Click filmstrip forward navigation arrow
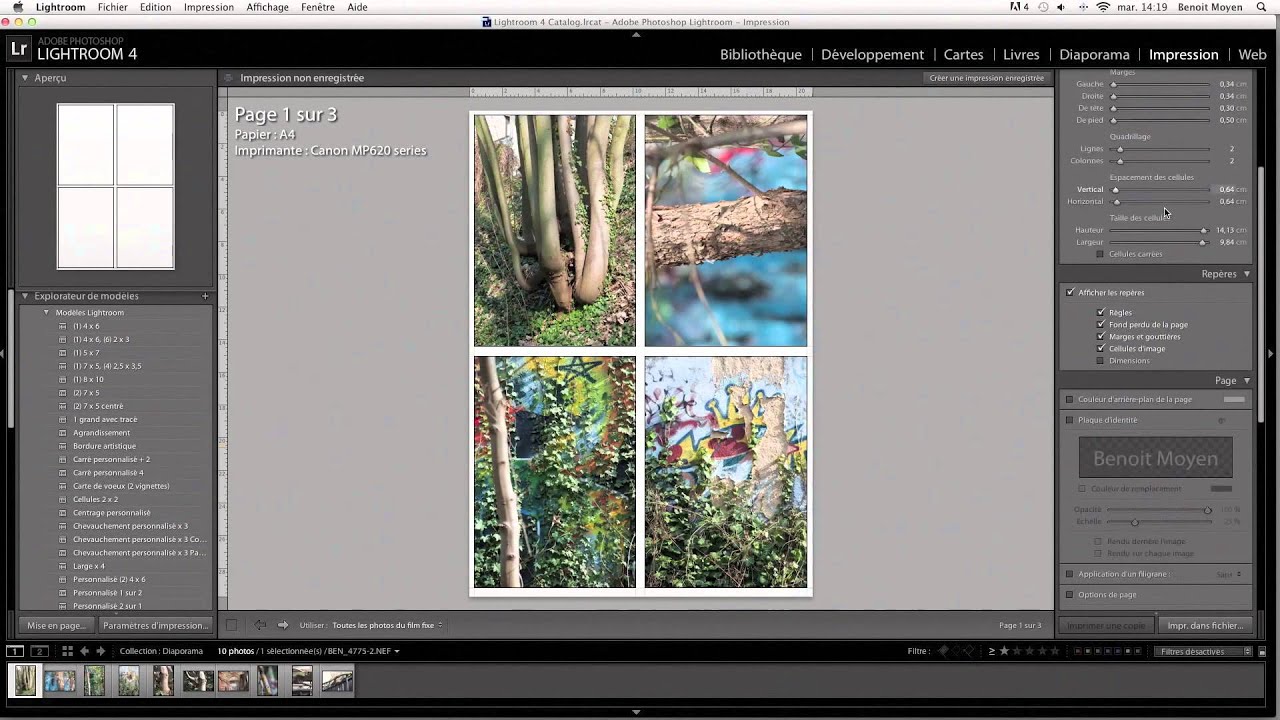The width and height of the screenshot is (1280, 720). point(100,651)
